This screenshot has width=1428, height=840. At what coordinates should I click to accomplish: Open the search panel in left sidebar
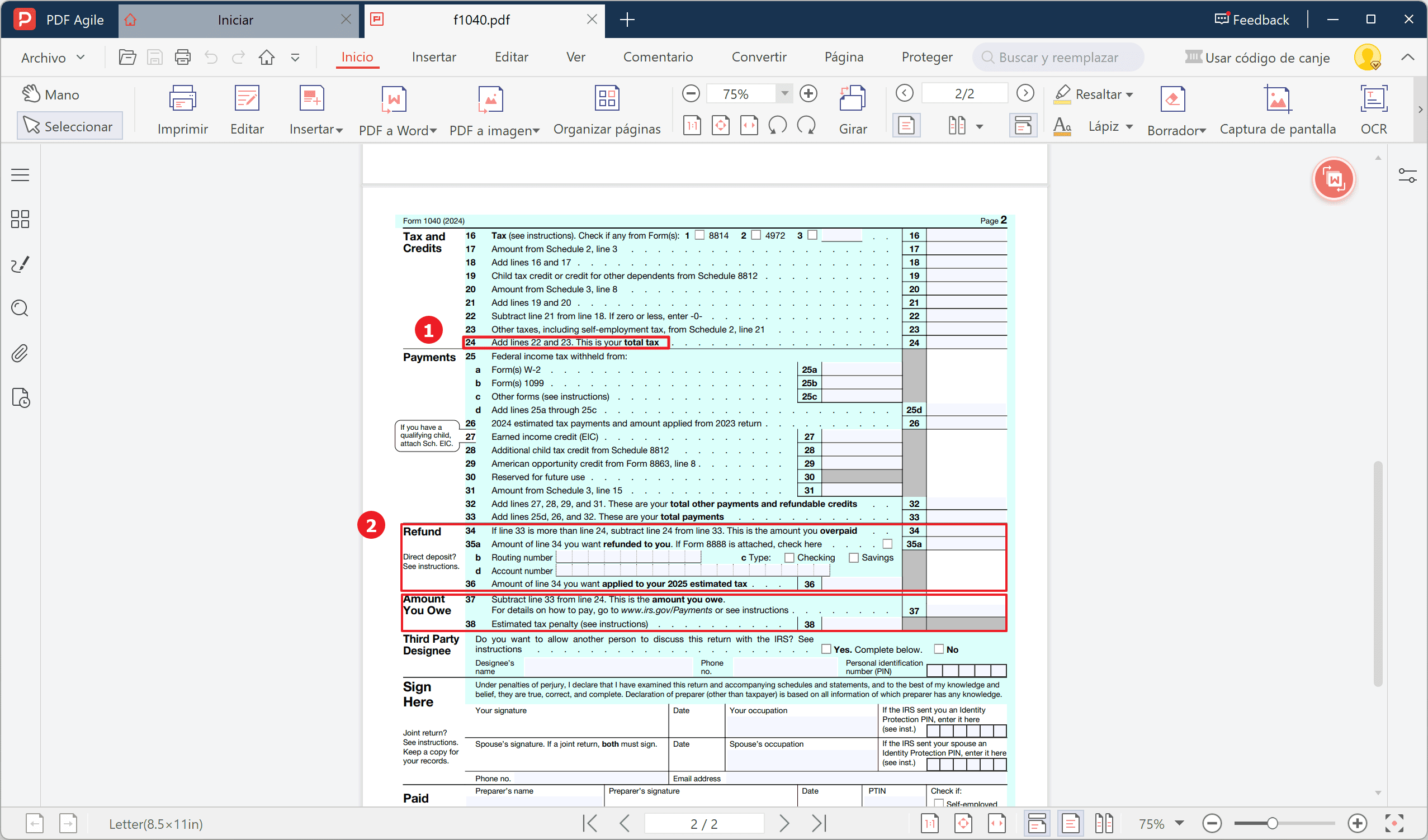click(x=20, y=308)
